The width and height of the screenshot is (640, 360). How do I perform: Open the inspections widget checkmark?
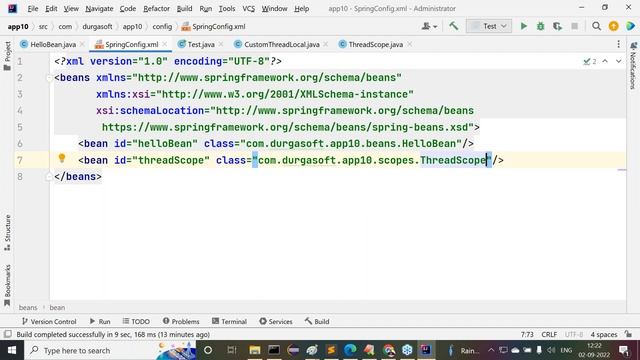point(590,61)
